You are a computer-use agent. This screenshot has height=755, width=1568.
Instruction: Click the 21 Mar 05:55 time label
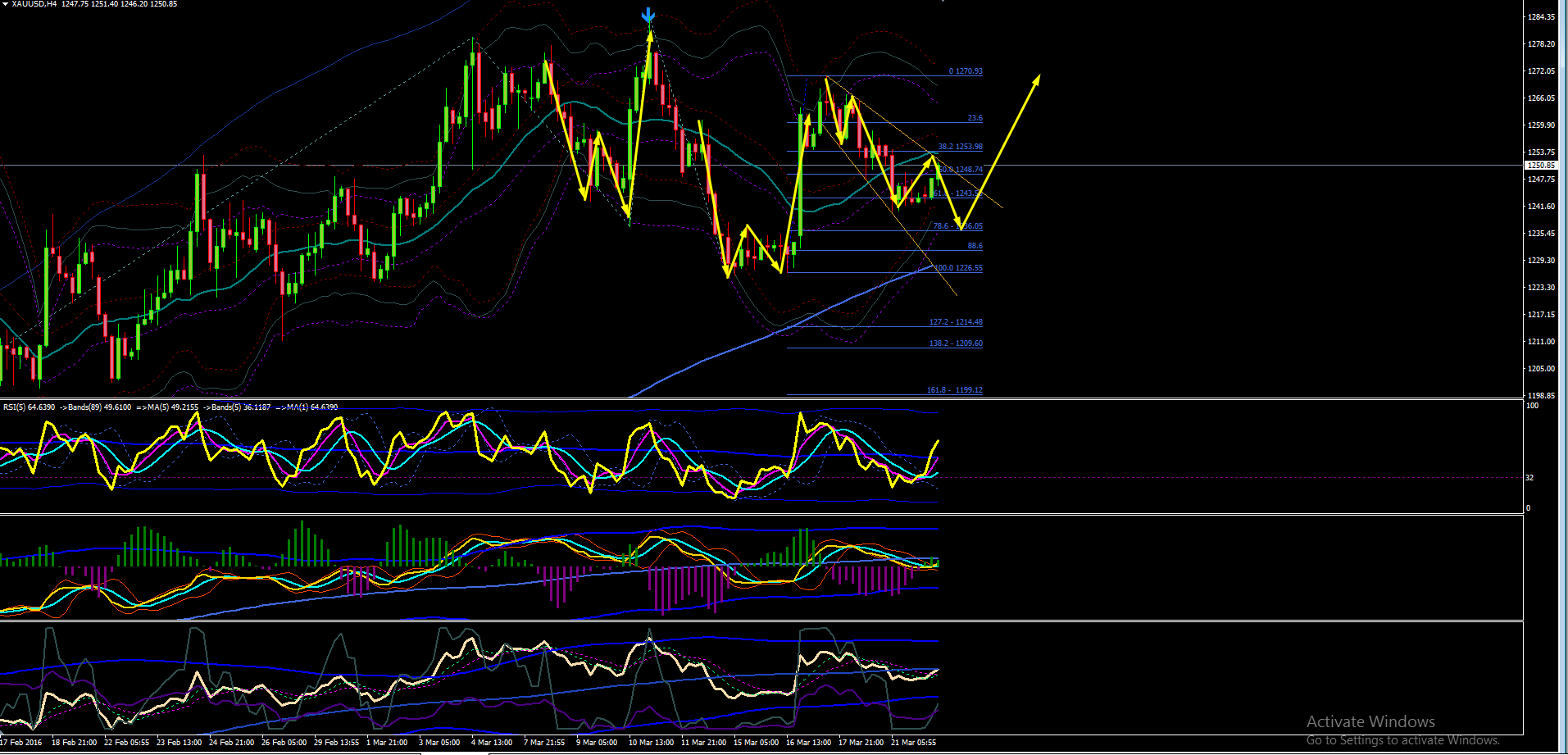[913, 743]
